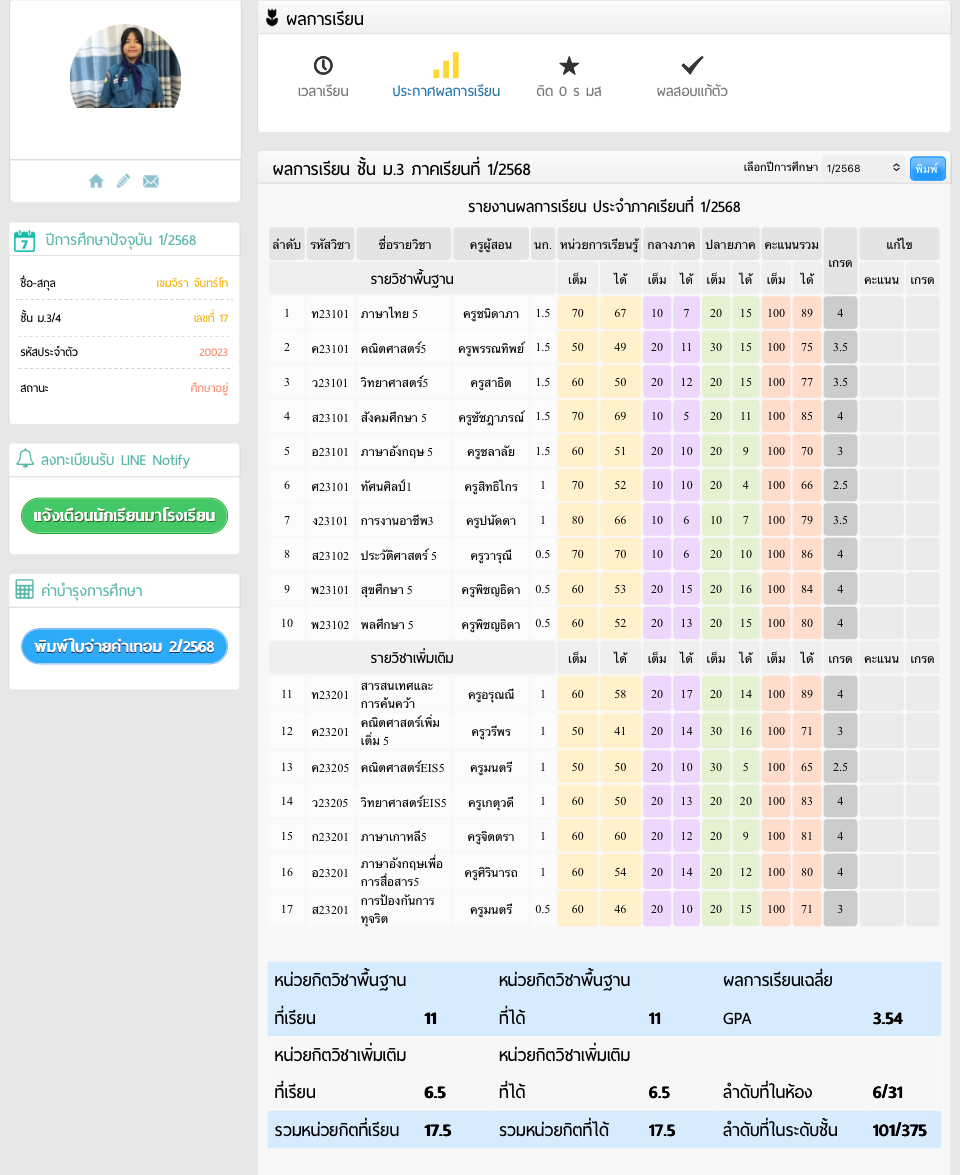Click the envelope mail icon under profile
The width and height of the screenshot is (960, 1175).
pos(151,181)
